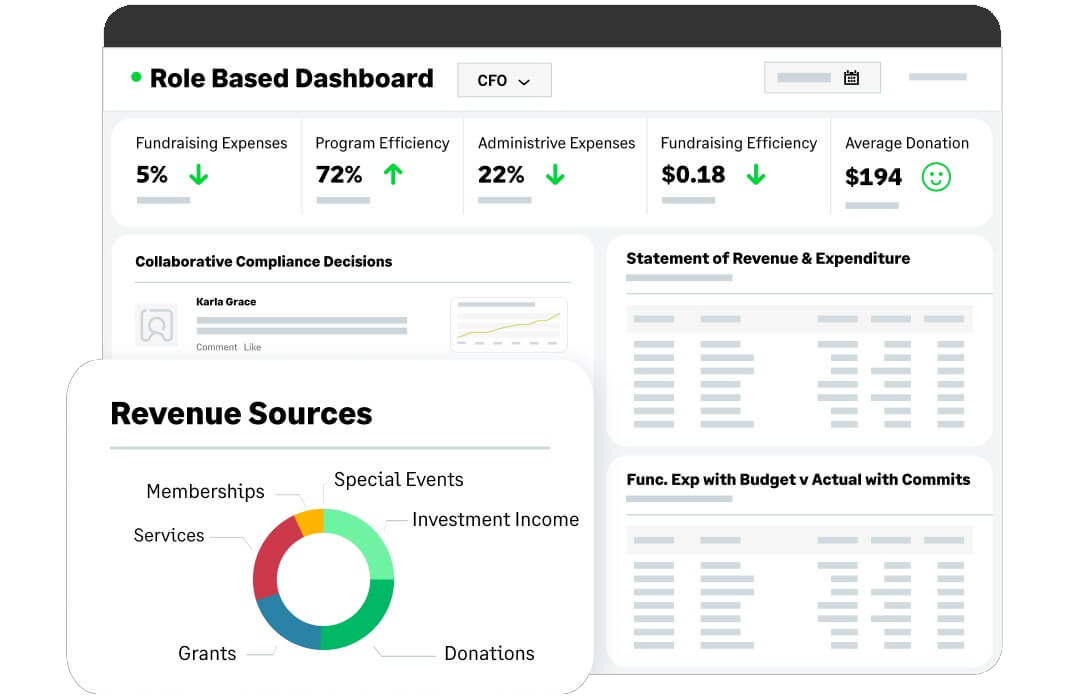This screenshot has height=700, width=1068.
Task: Open Func. Exp with Budget v Actual panel
Action: tap(798, 479)
